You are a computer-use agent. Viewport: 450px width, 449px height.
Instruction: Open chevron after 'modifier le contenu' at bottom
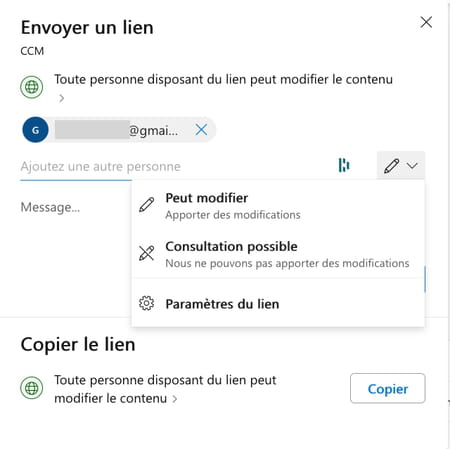point(175,399)
